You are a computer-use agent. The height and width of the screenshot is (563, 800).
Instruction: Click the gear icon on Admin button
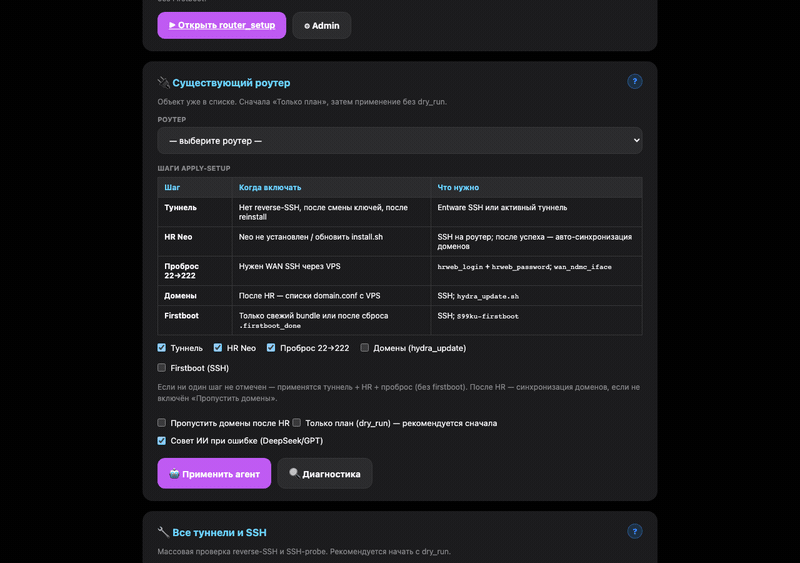[x=307, y=26]
